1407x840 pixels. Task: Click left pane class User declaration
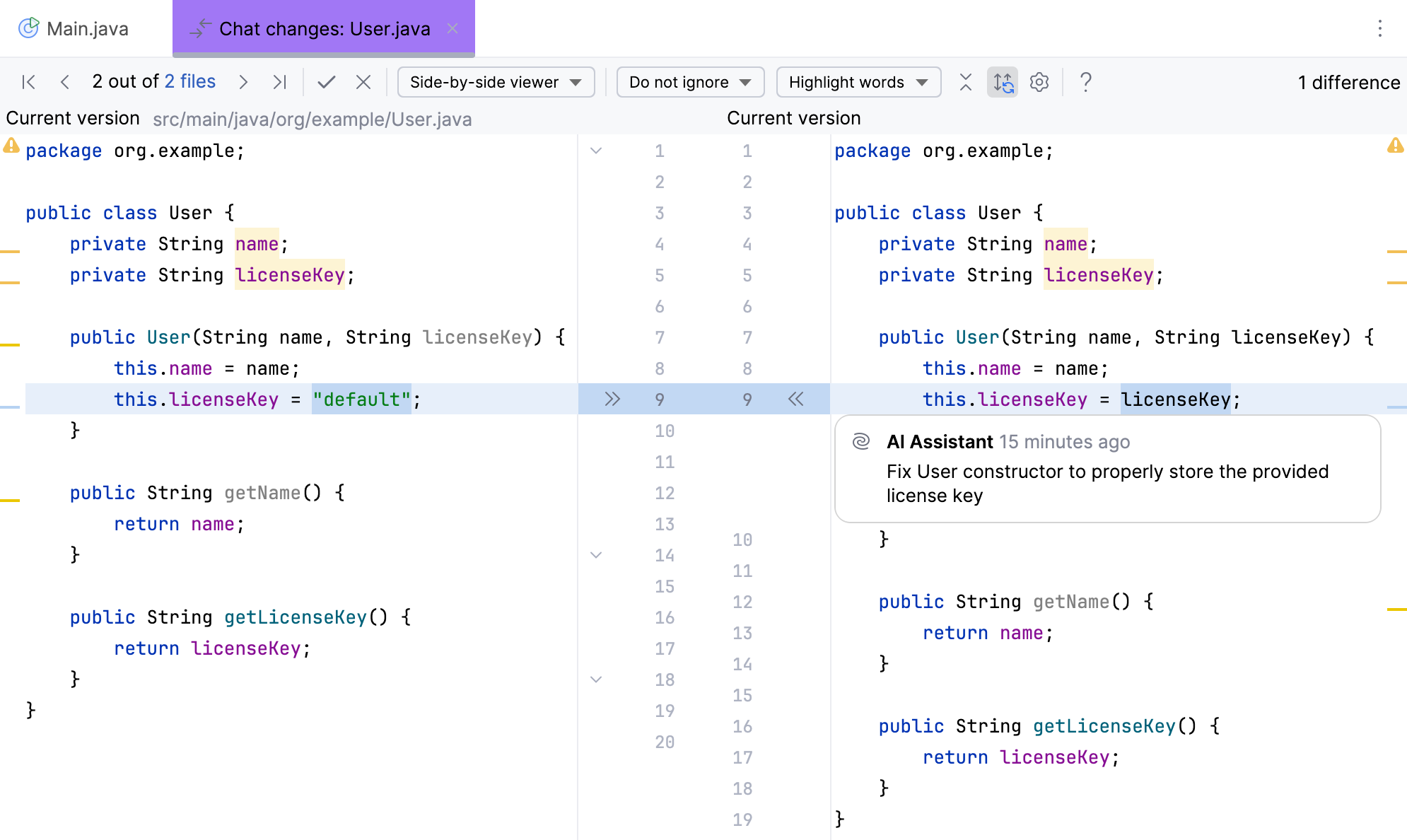(130, 213)
